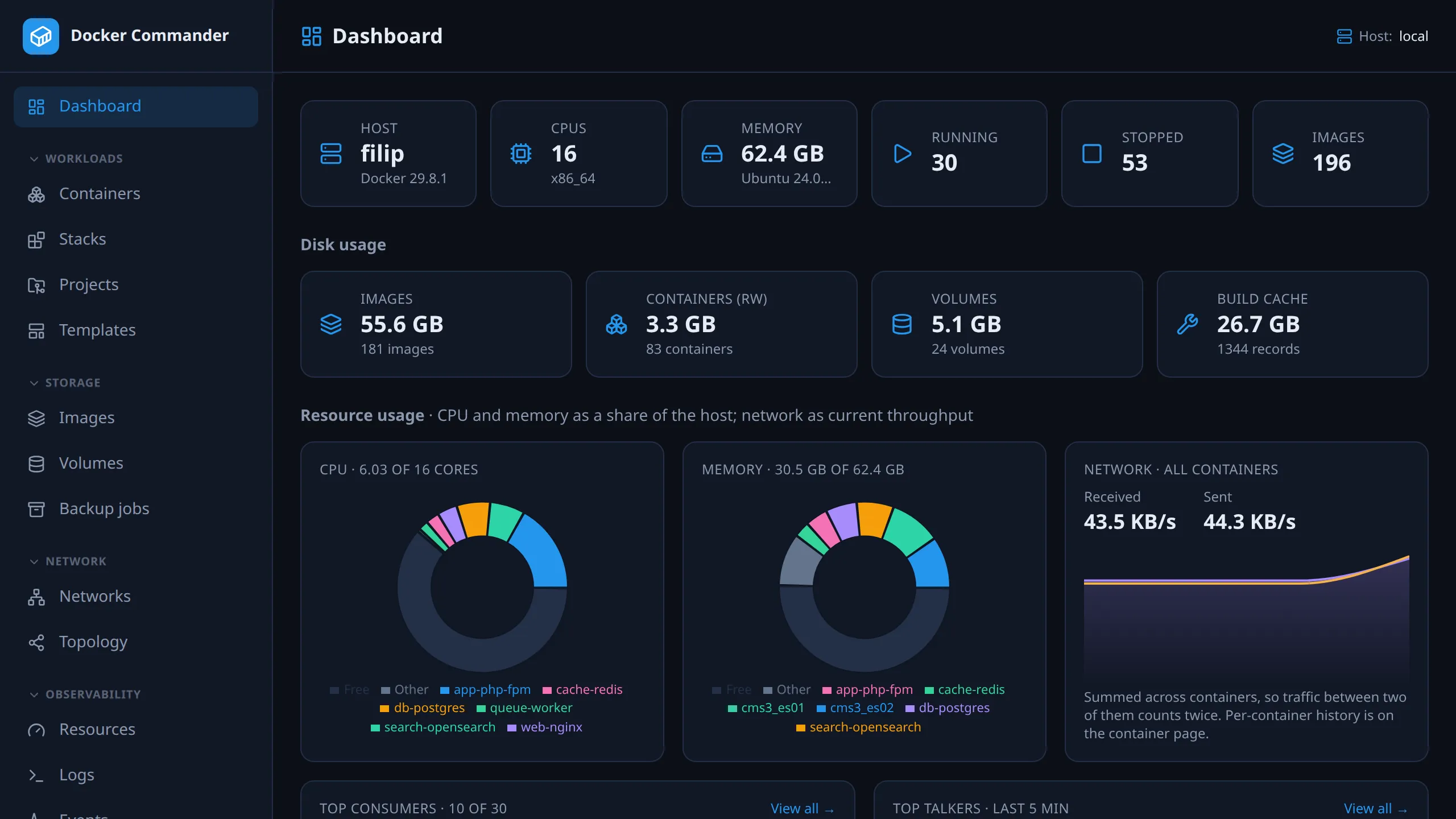Click the Logs terminal icon
The image size is (1456, 819).
pyautogui.click(x=36, y=775)
